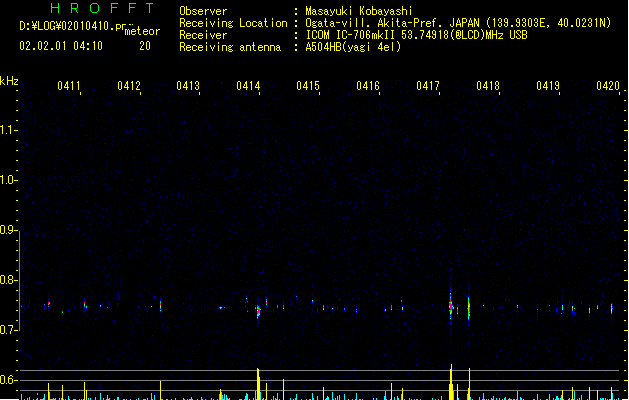Click time marker 0420
The image size is (629, 400).
click(x=608, y=86)
